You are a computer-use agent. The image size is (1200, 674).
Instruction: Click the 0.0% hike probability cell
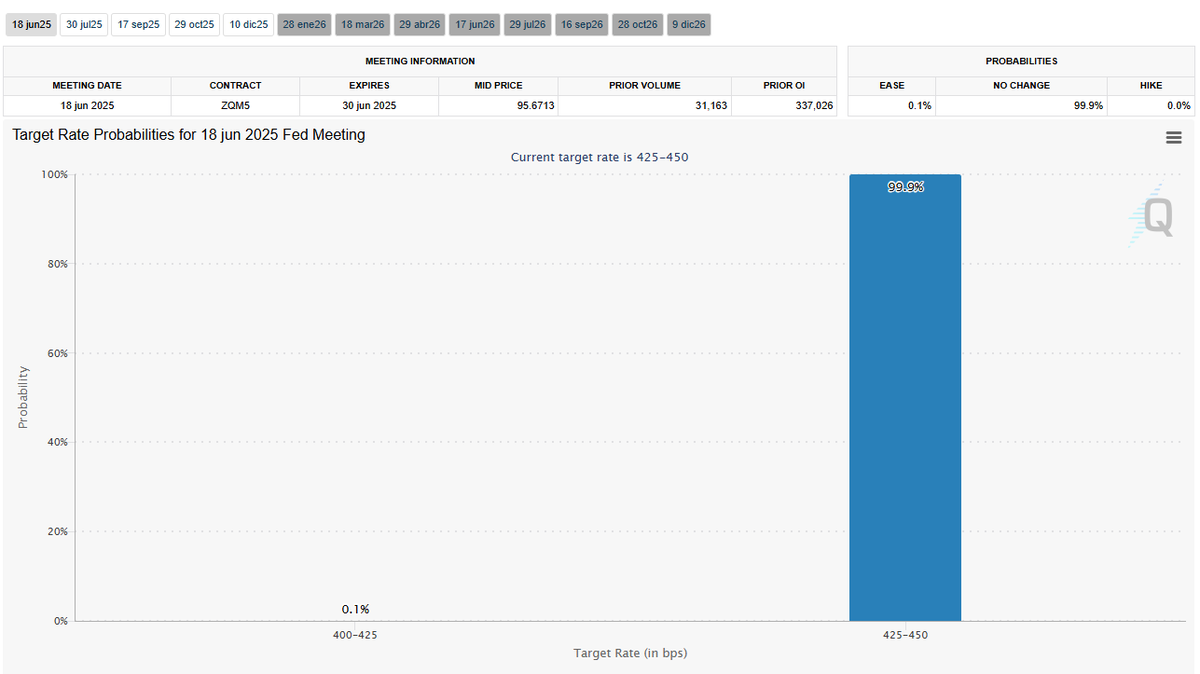1151,105
